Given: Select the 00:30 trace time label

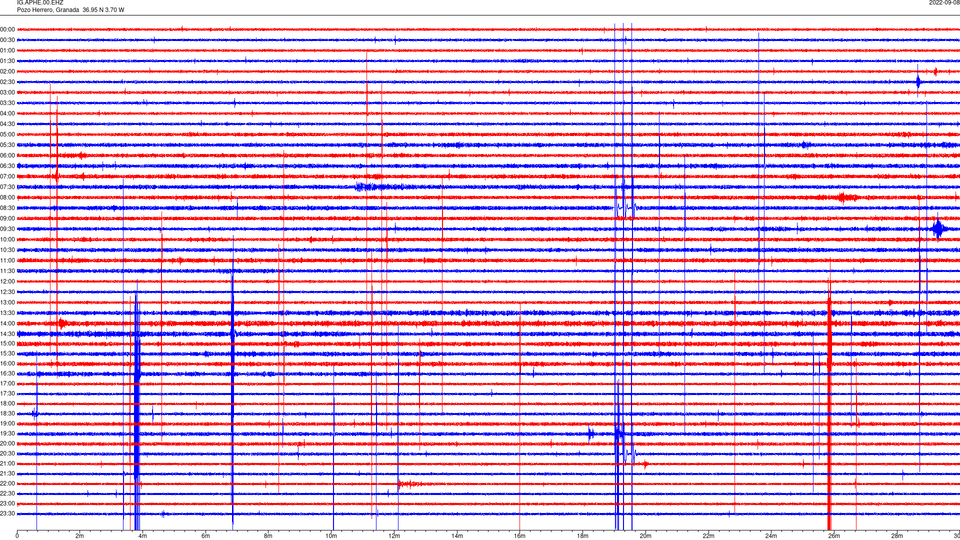Looking at the screenshot, I should 7,40.
